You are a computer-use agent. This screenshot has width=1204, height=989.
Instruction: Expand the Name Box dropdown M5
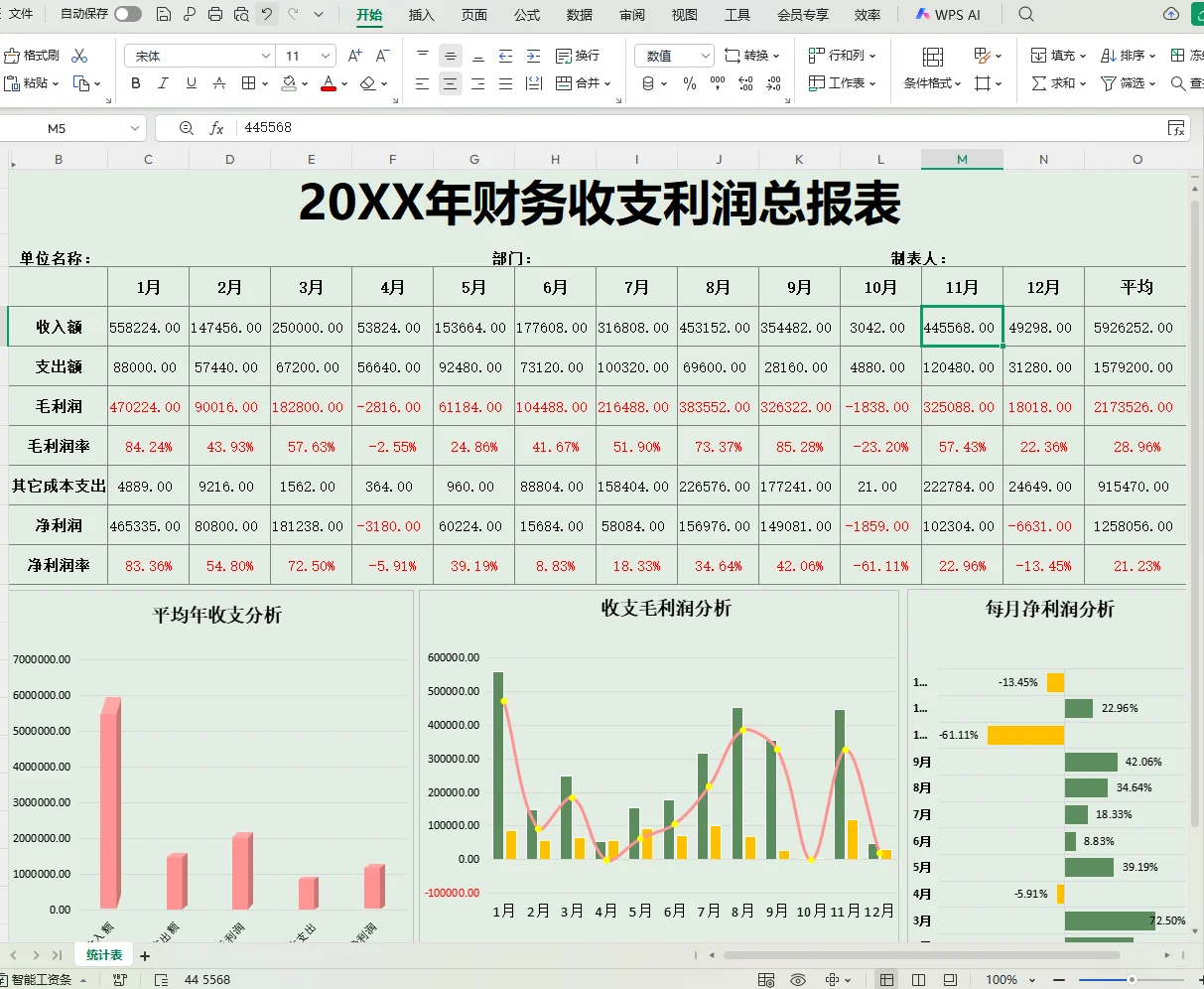(x=135, y=128)
